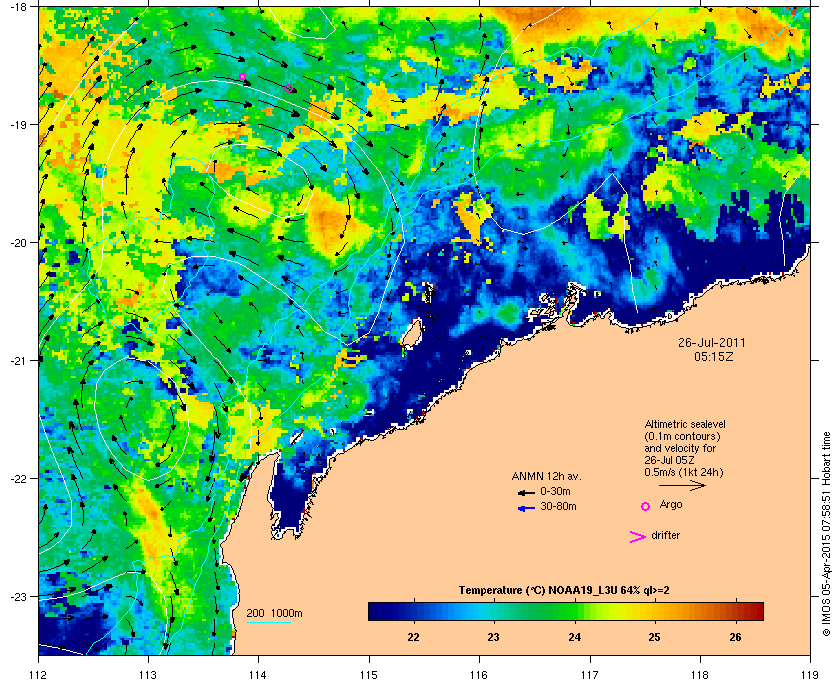
Task: Click the 'drifter' legend label
Action: [x=665, y=535]
